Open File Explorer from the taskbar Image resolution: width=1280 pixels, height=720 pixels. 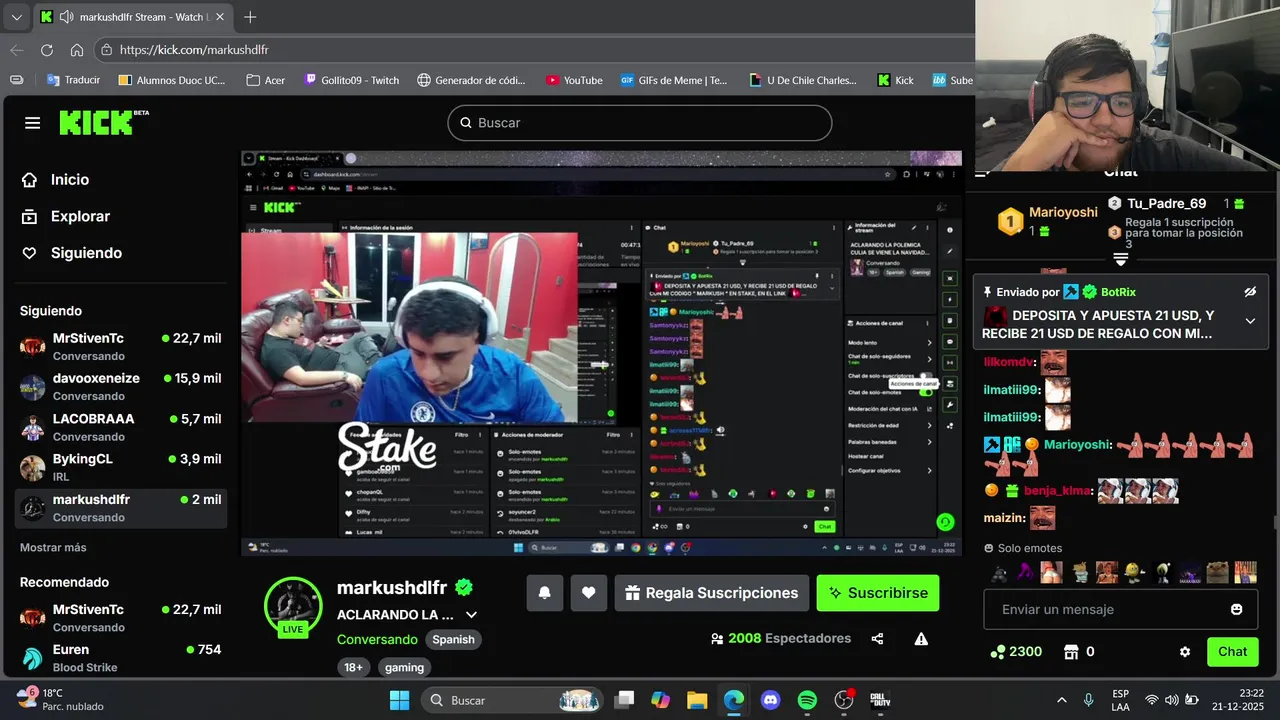(x=697, y=700)
